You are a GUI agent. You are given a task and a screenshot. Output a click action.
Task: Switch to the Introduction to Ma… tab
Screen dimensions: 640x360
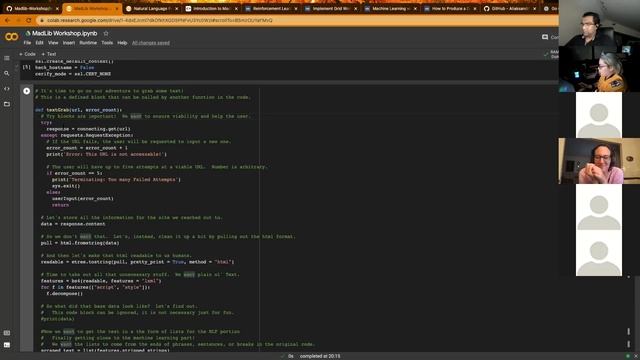click(211, 9)
